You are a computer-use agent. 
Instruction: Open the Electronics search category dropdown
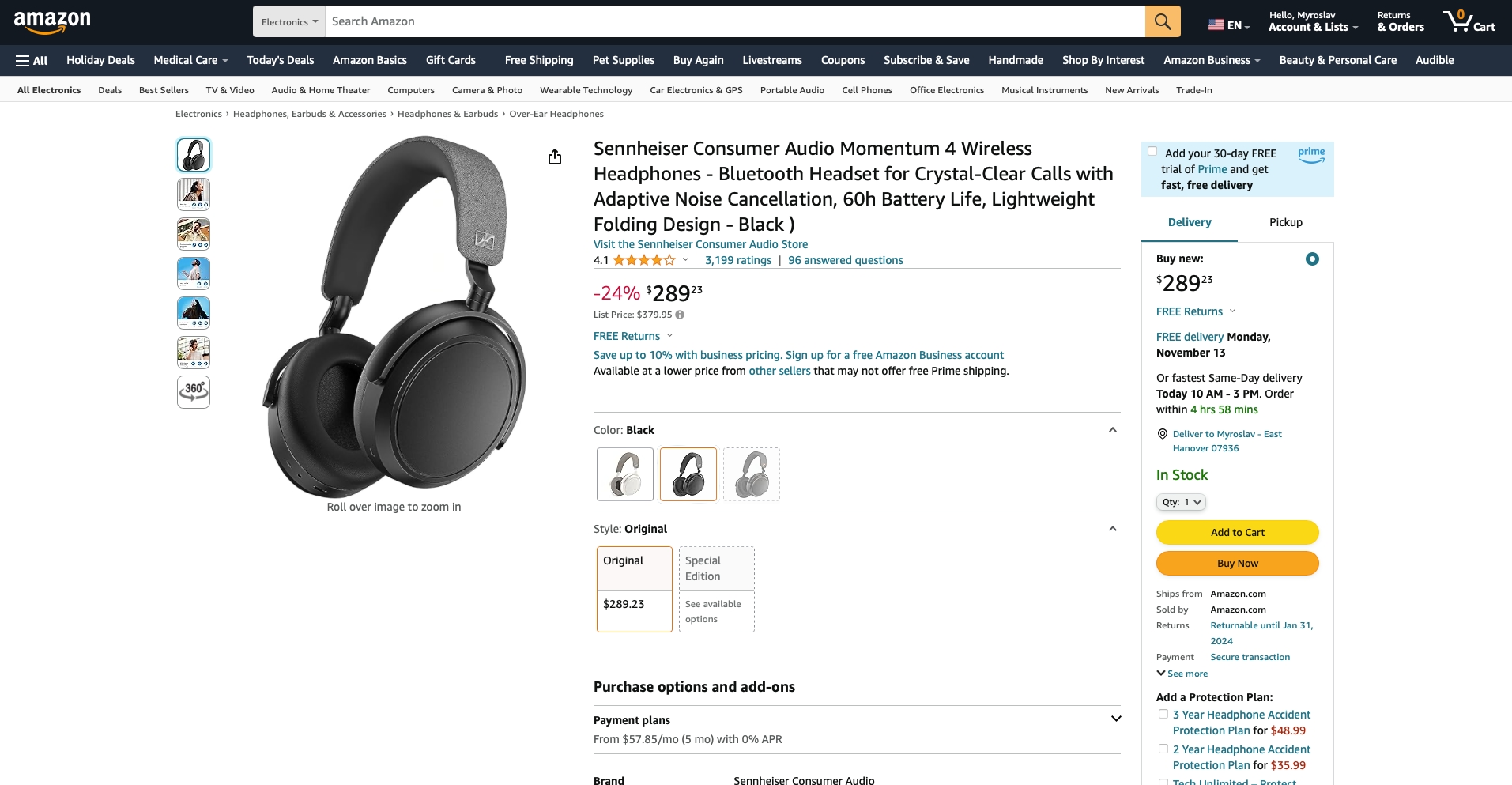[x=288, y=21]
